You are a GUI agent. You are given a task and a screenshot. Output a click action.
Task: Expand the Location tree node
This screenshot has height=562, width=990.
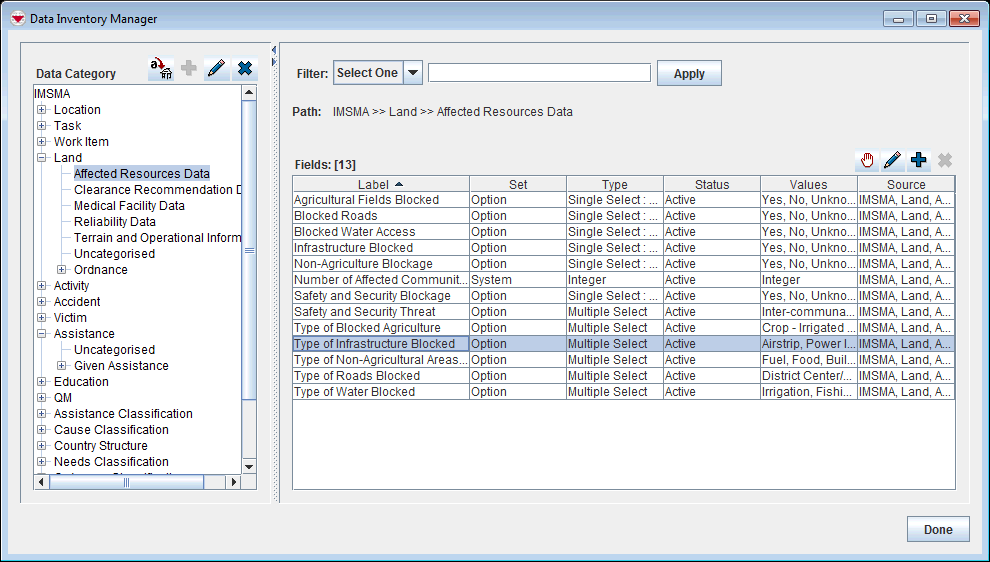[x=42, y=110]
